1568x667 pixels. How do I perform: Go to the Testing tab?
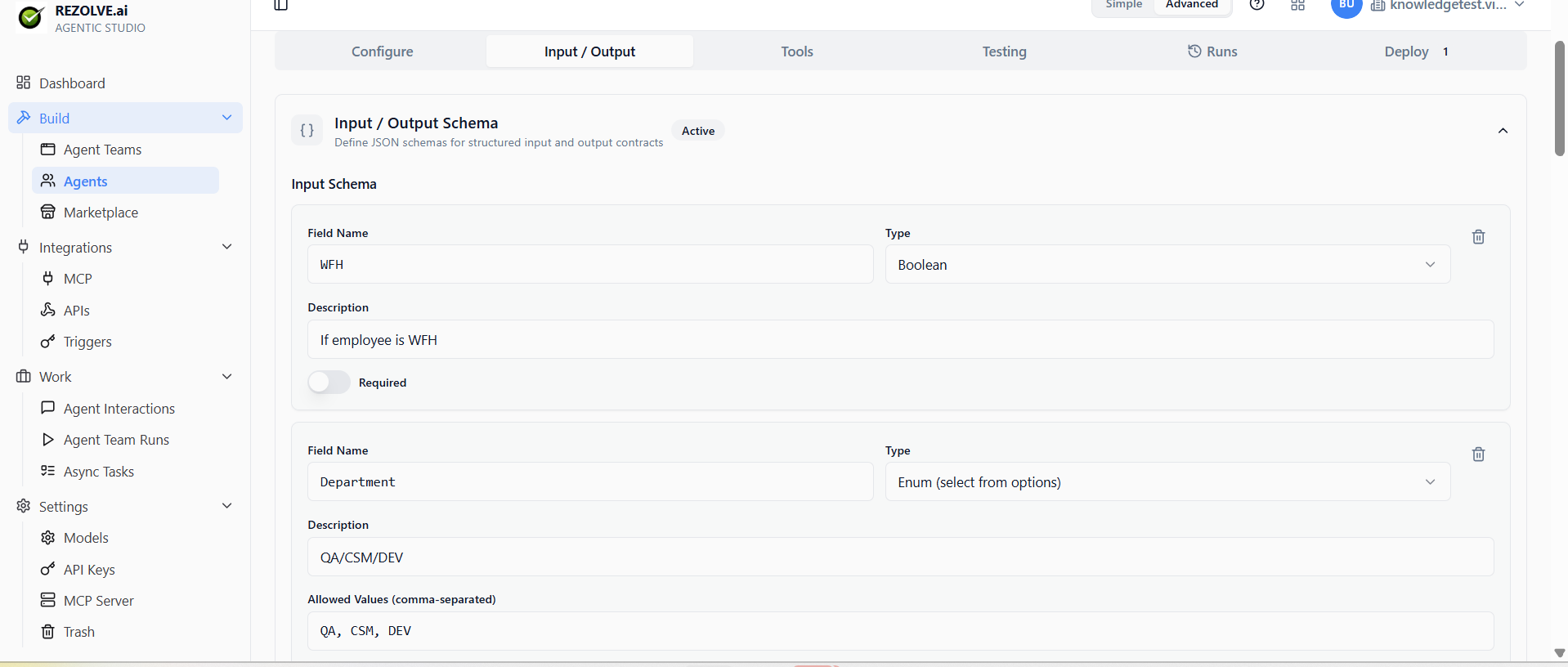tap(1004, 51)
